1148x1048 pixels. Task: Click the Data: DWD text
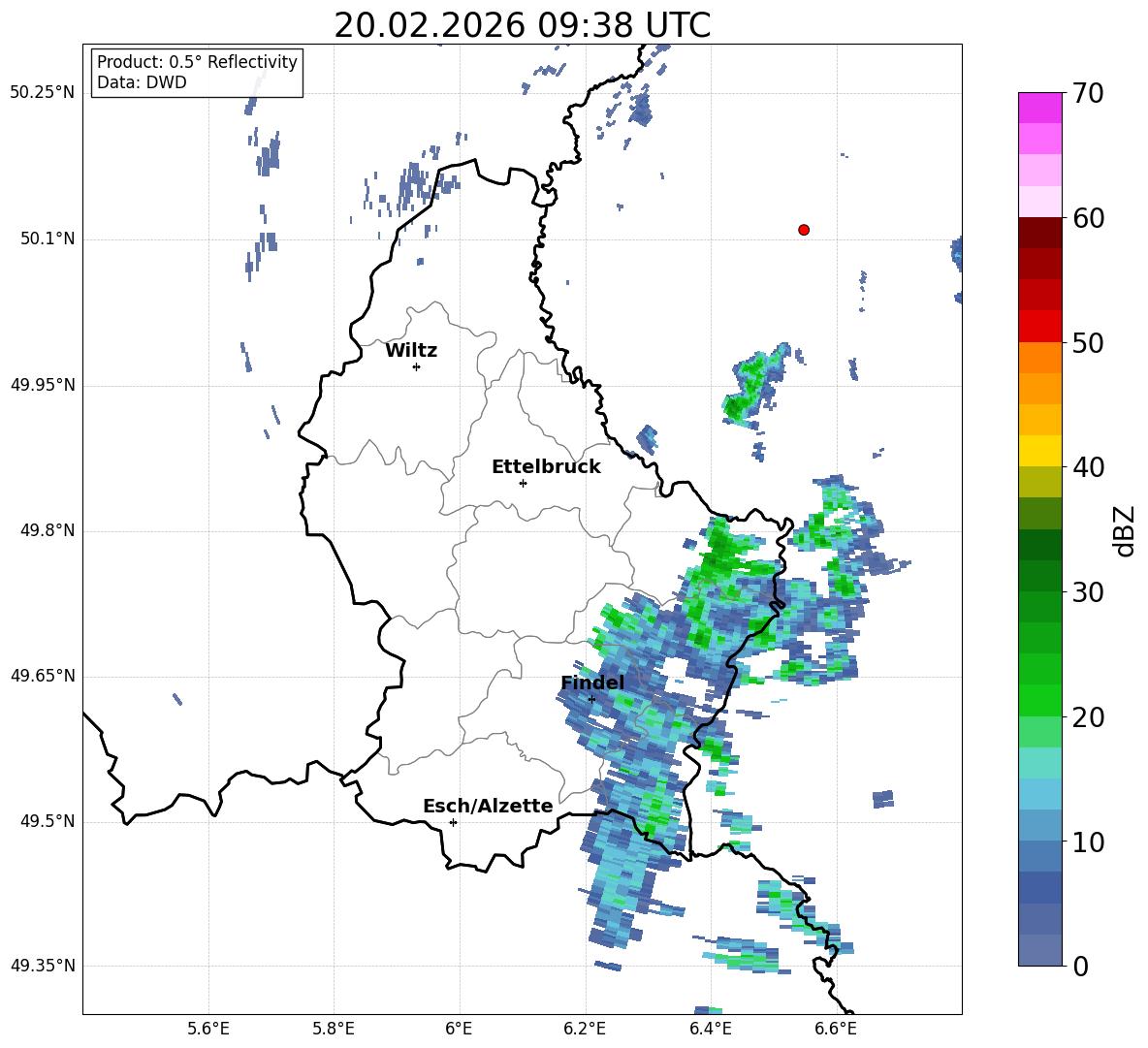point(142,82)
